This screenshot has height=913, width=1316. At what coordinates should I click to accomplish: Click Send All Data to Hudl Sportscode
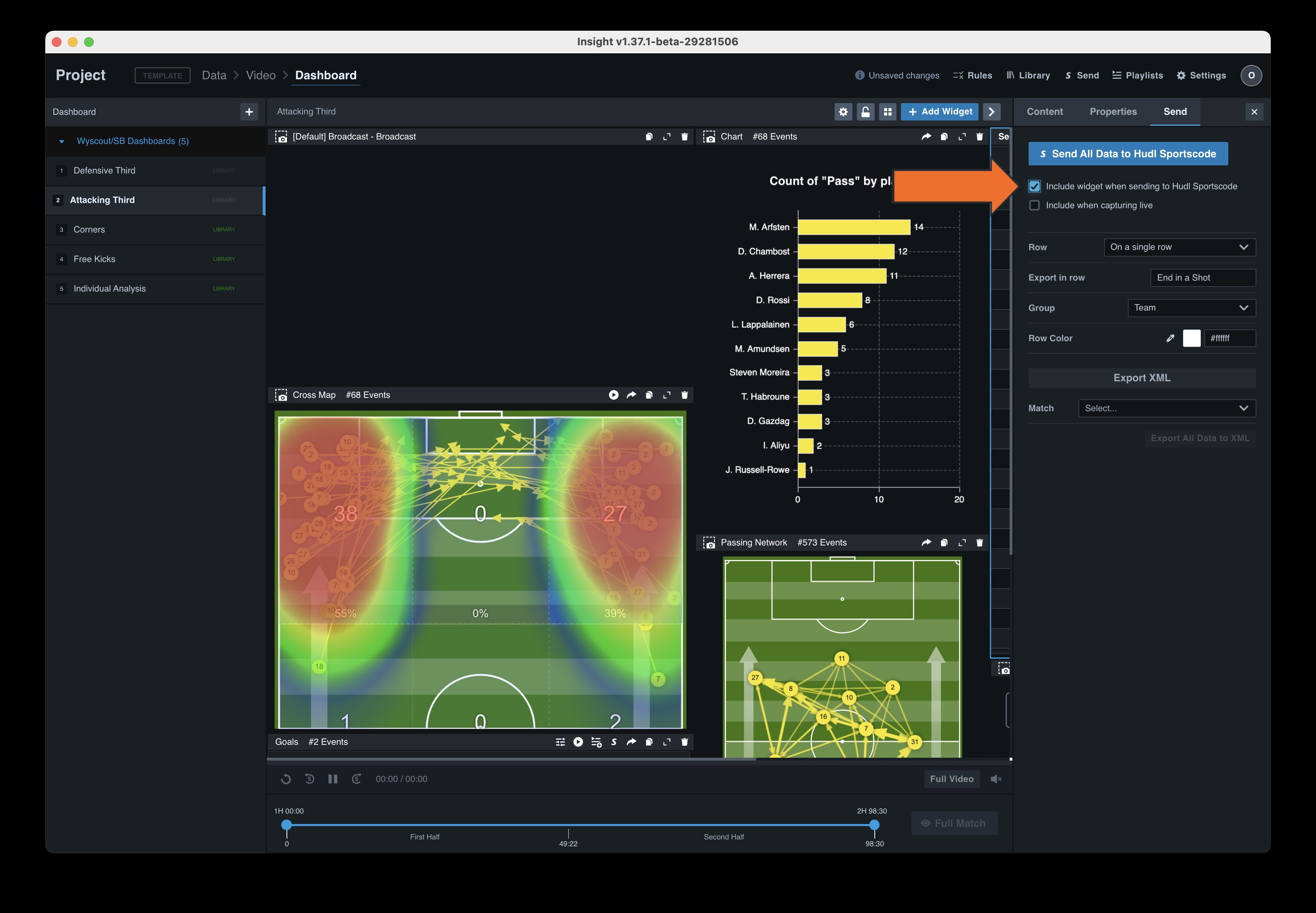coord(1128,154)
